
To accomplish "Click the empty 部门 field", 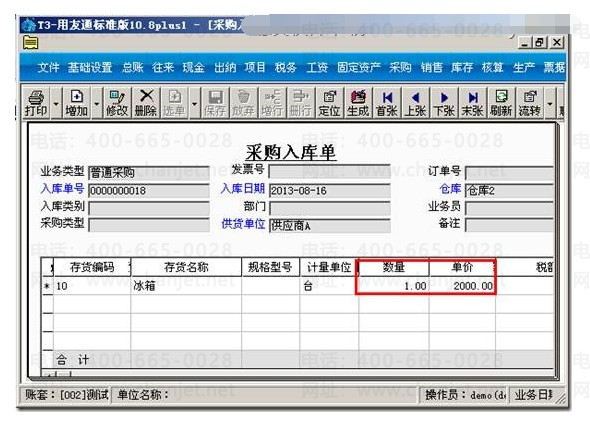I will click(x=330, y=208).
